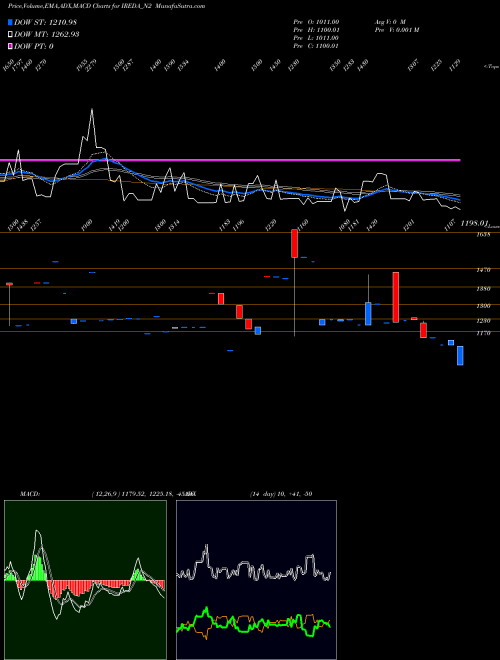Select the 'DOW MT: 1262.93' legend text
The width and height of the screenshot is (500, 660).
tap(47, 34)
